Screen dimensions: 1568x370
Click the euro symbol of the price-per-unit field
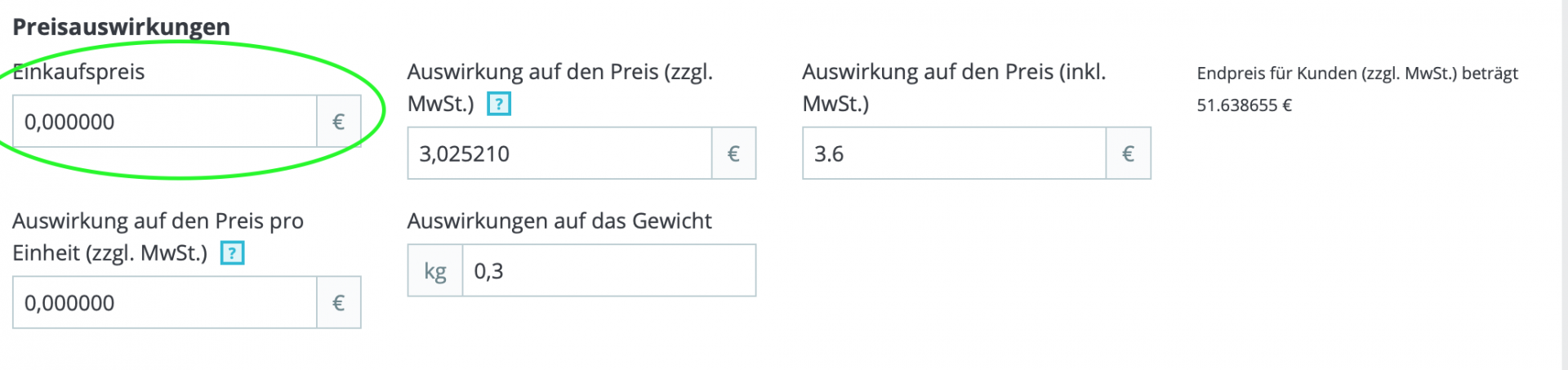click(338, 303)
